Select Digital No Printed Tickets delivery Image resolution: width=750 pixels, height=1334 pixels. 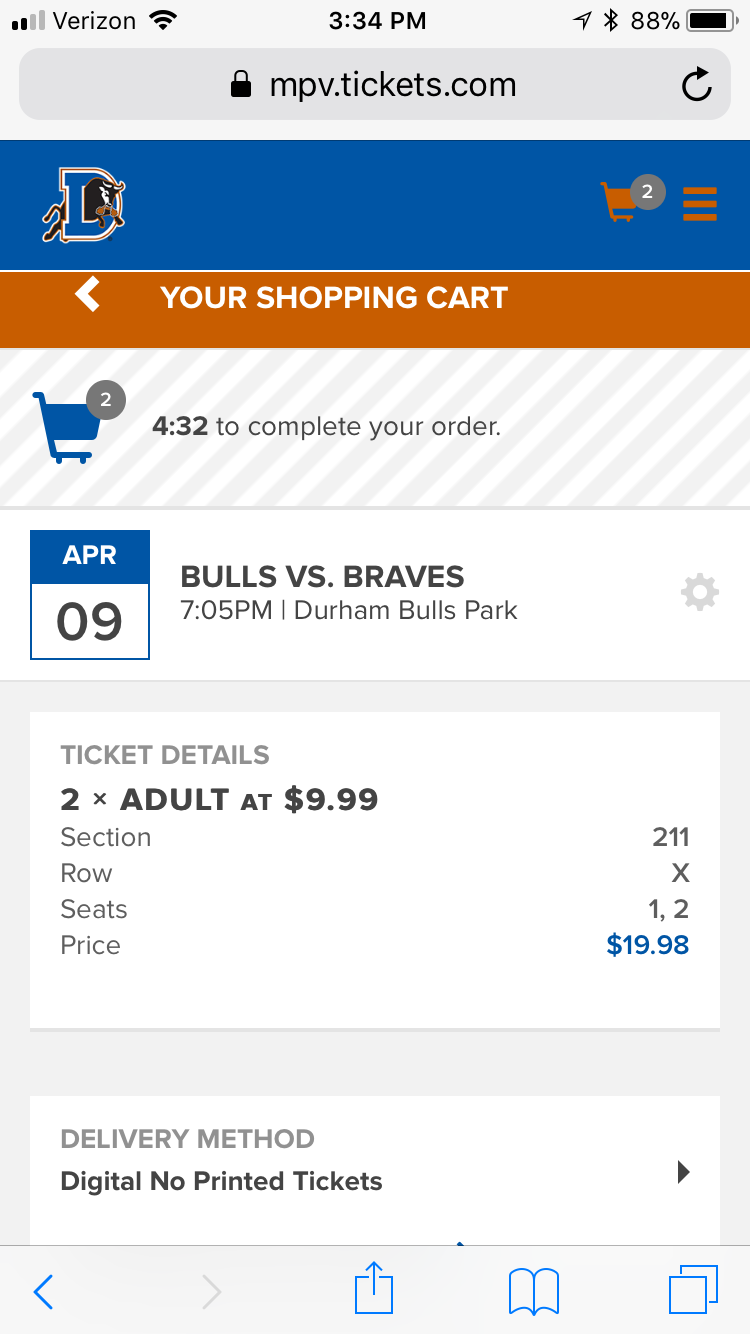click(221, 1181)
